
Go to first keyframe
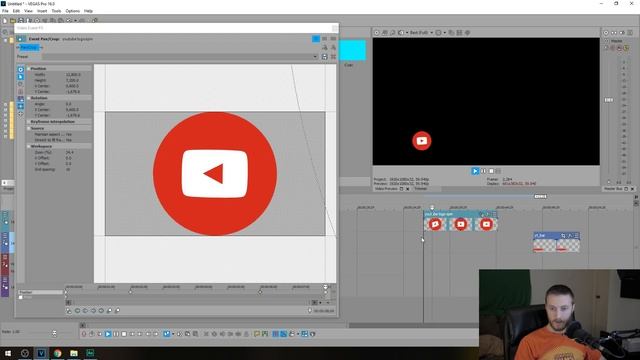coord(77,311)
